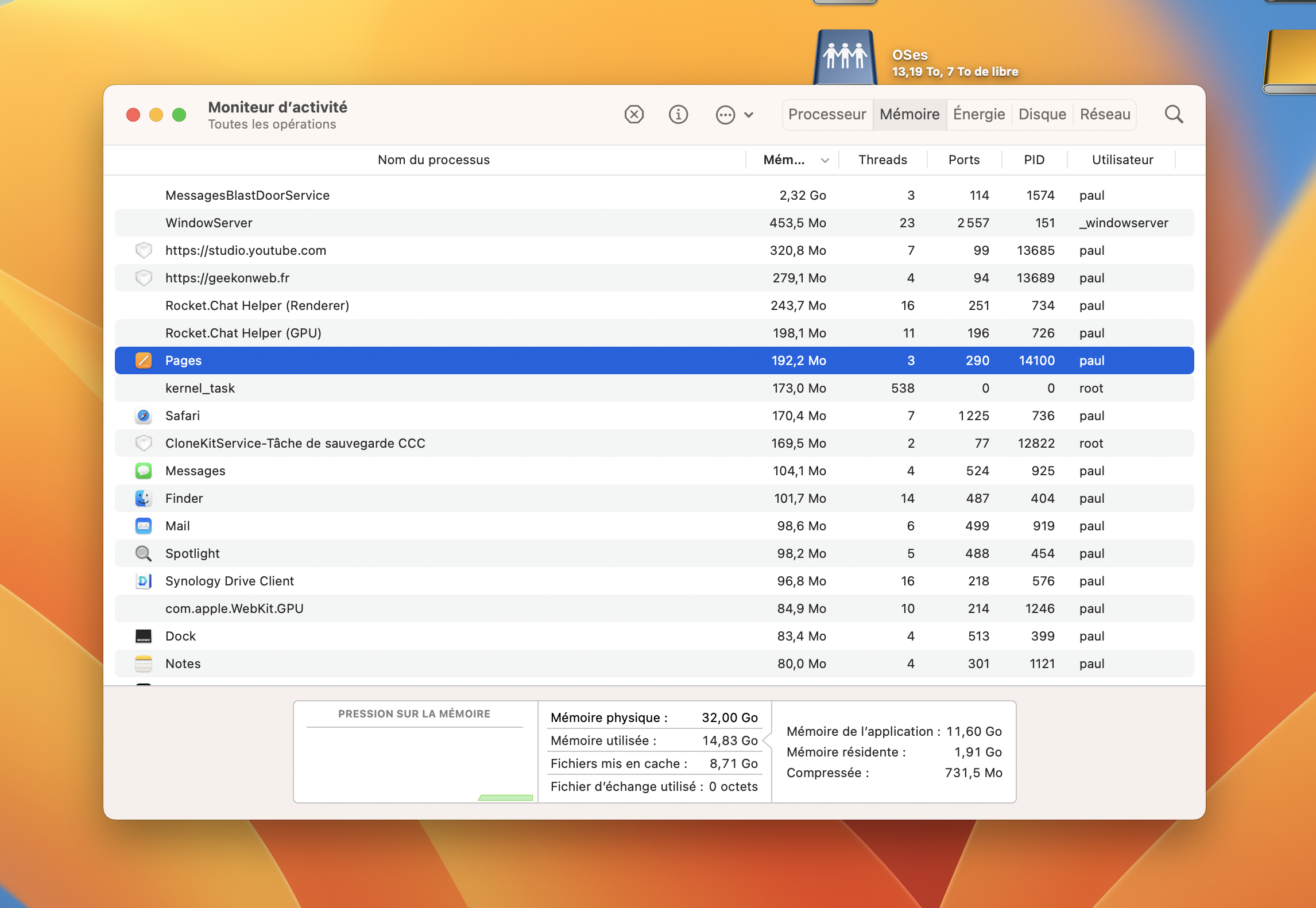This screenshot has width=1316, height=908.
Task: Sort by the Utilisateur column header
Action: [1123, 160]
